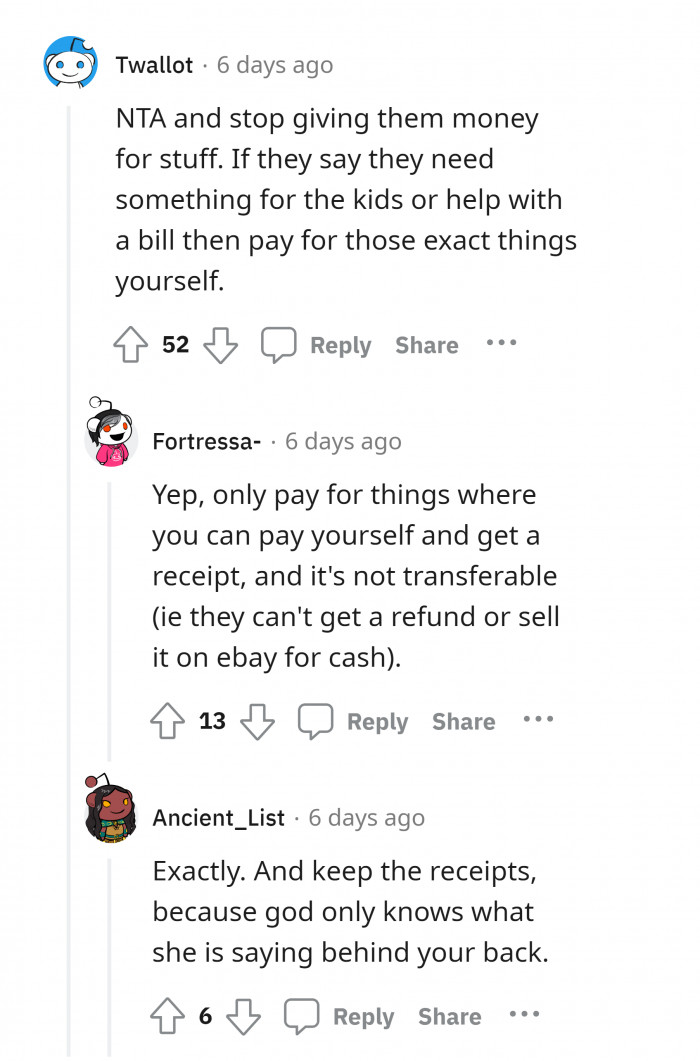This screenshot has width=700, height=1061.
Task: Toggle downvote on Ancient_List's comment
Action: (x=243, y=1016)
